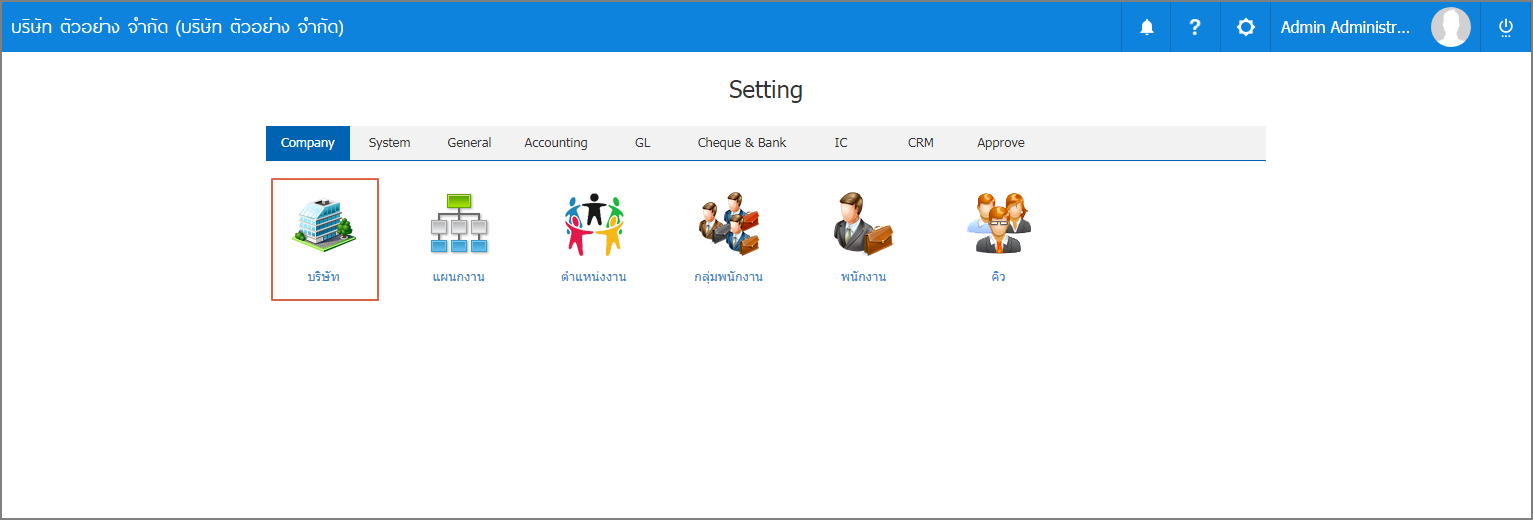
Task: Open the กลุ่มพนักงาน employee group icon
Action: [729, 224]
